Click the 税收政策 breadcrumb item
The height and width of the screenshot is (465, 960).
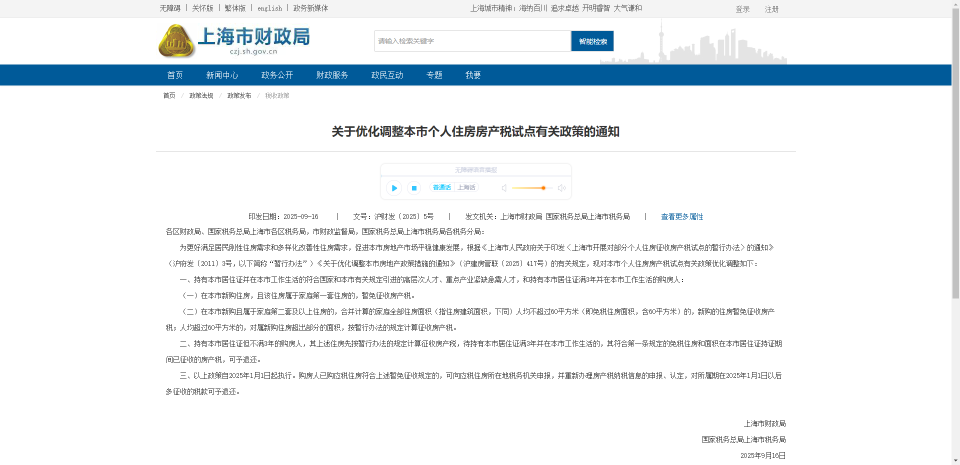[x=277, y=96]
